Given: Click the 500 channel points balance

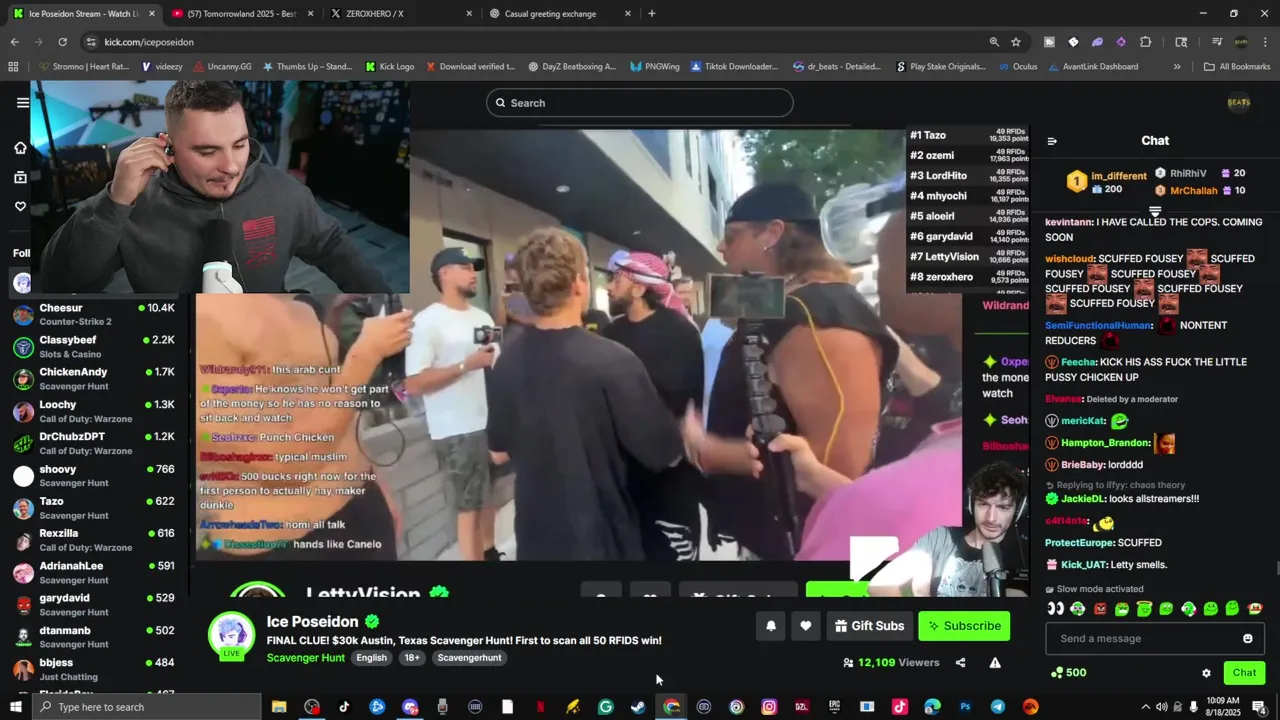Looking at the screenshot, I should coord(1068,673).
